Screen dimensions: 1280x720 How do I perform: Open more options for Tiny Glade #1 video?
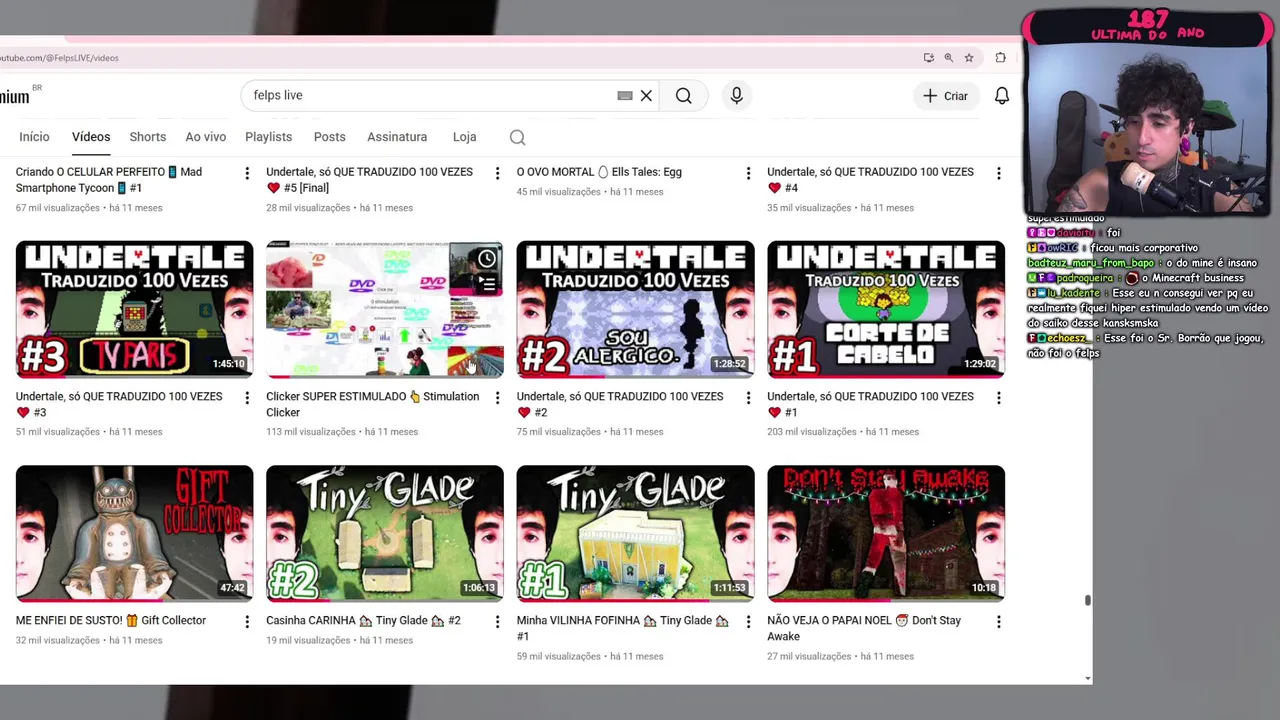coord(748,622)
